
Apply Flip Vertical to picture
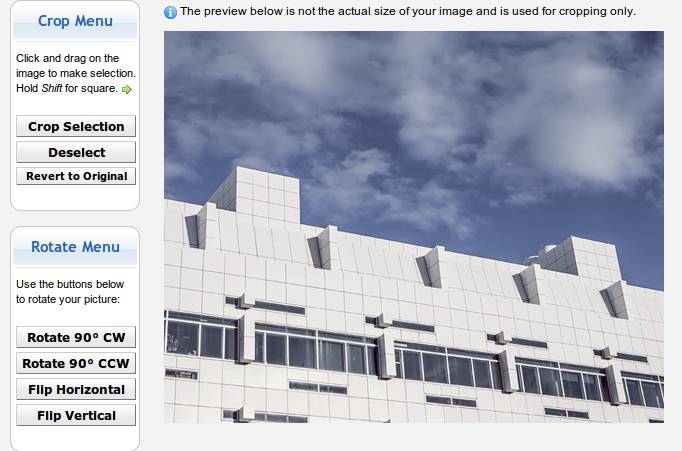point(76,415)
